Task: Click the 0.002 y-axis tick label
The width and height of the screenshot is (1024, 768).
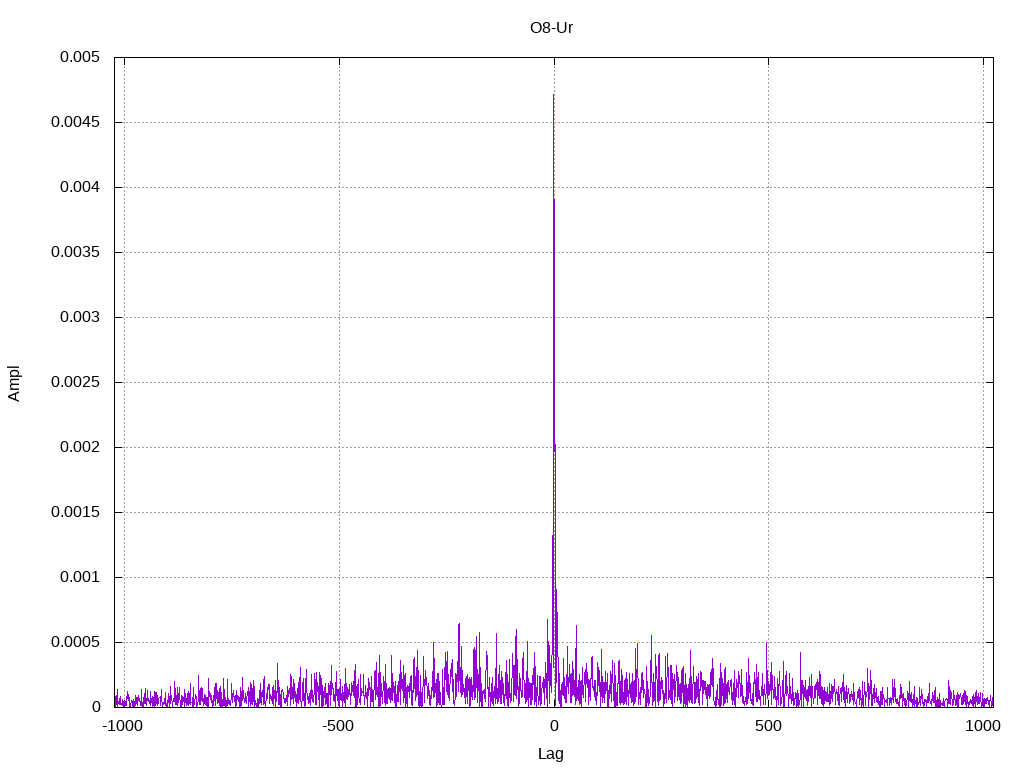Action: pos(80,447)
